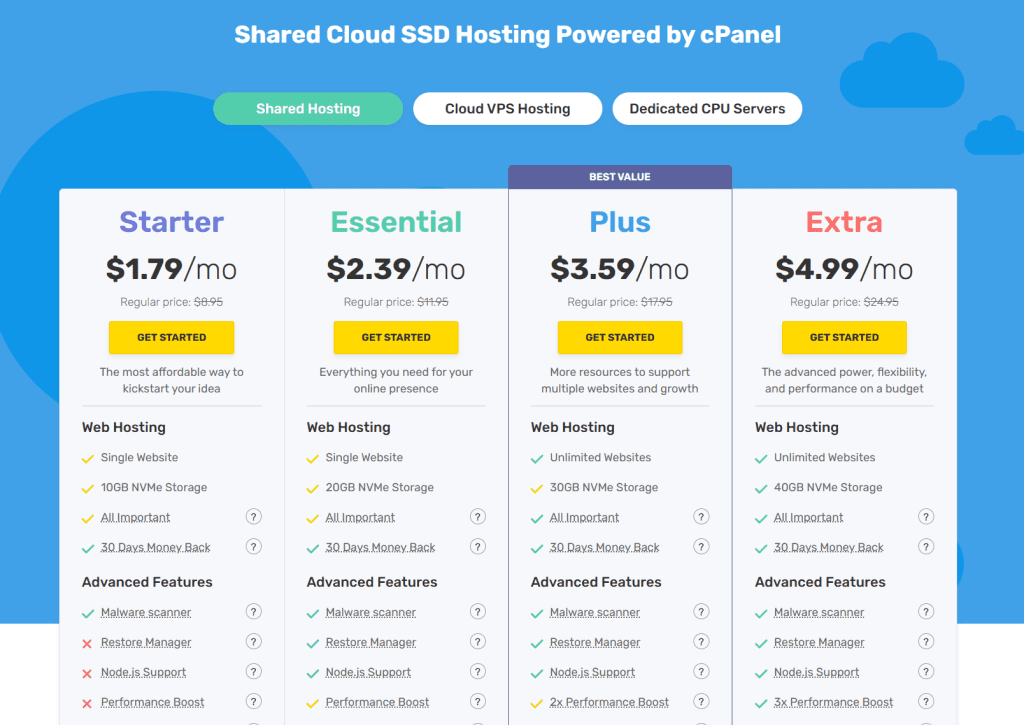Screen dimensions: 1024x725
Task: Click help icon beside Essential 30 Days Money Back
Action: pos(478,547)
